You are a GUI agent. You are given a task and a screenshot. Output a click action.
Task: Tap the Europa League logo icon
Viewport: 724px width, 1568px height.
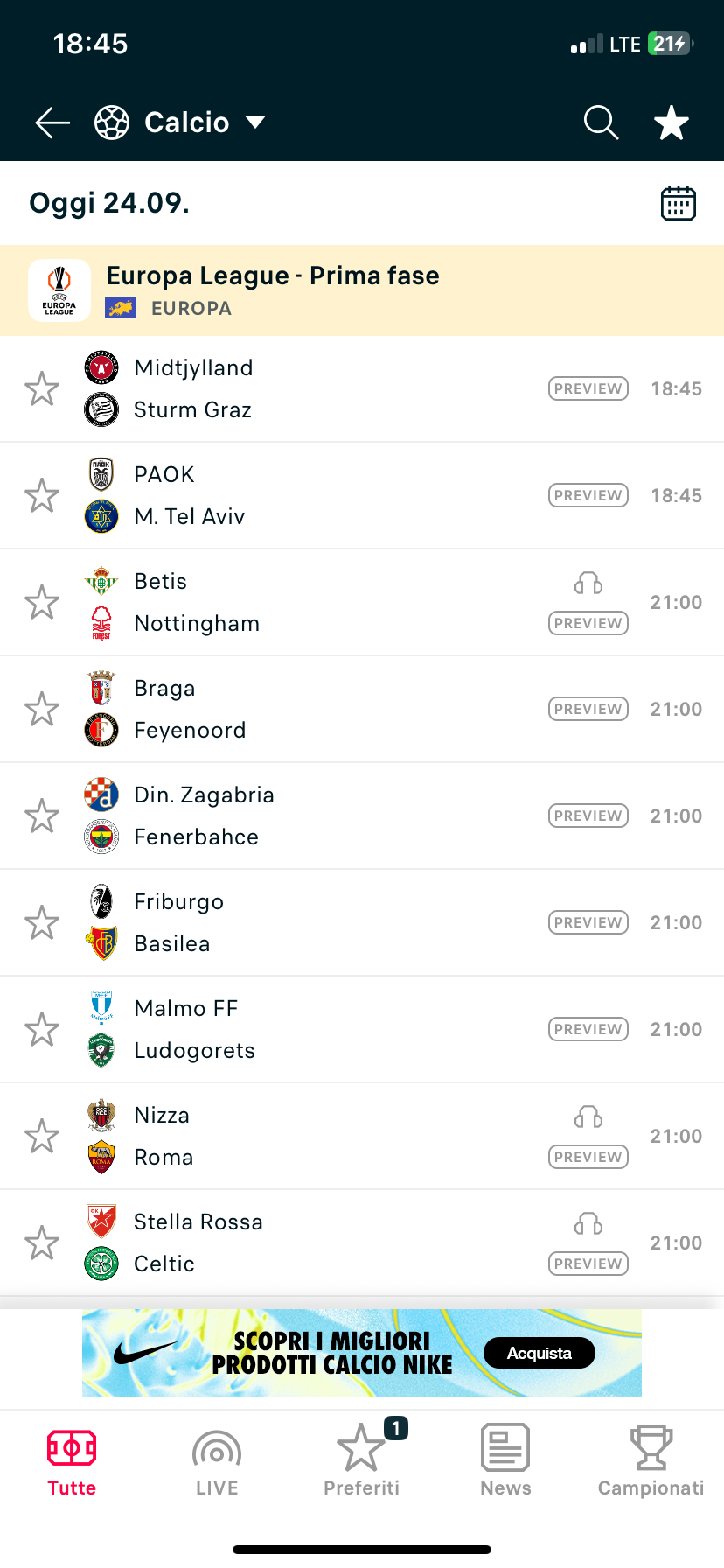59,290
